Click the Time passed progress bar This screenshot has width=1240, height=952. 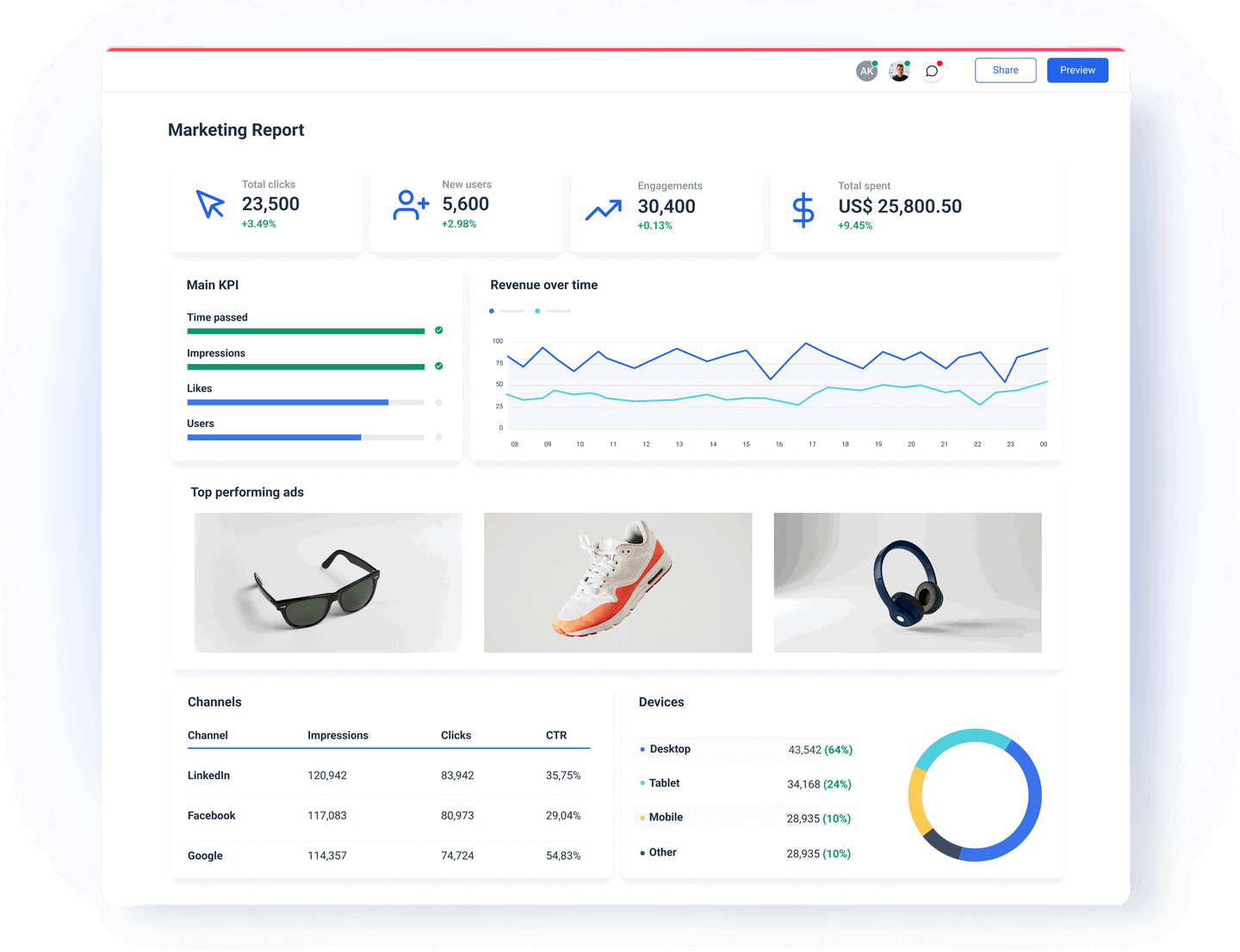pos(305,331)
